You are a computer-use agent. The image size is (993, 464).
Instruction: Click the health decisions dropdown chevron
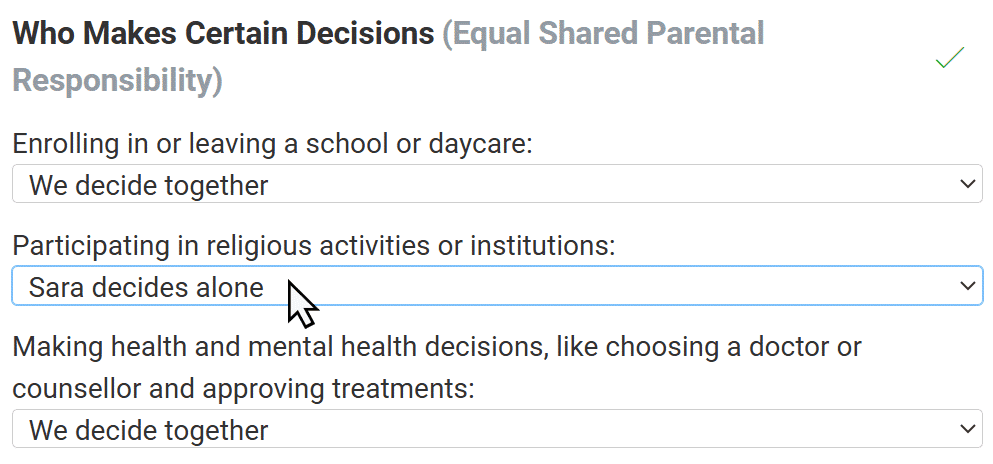click(966, 429)
